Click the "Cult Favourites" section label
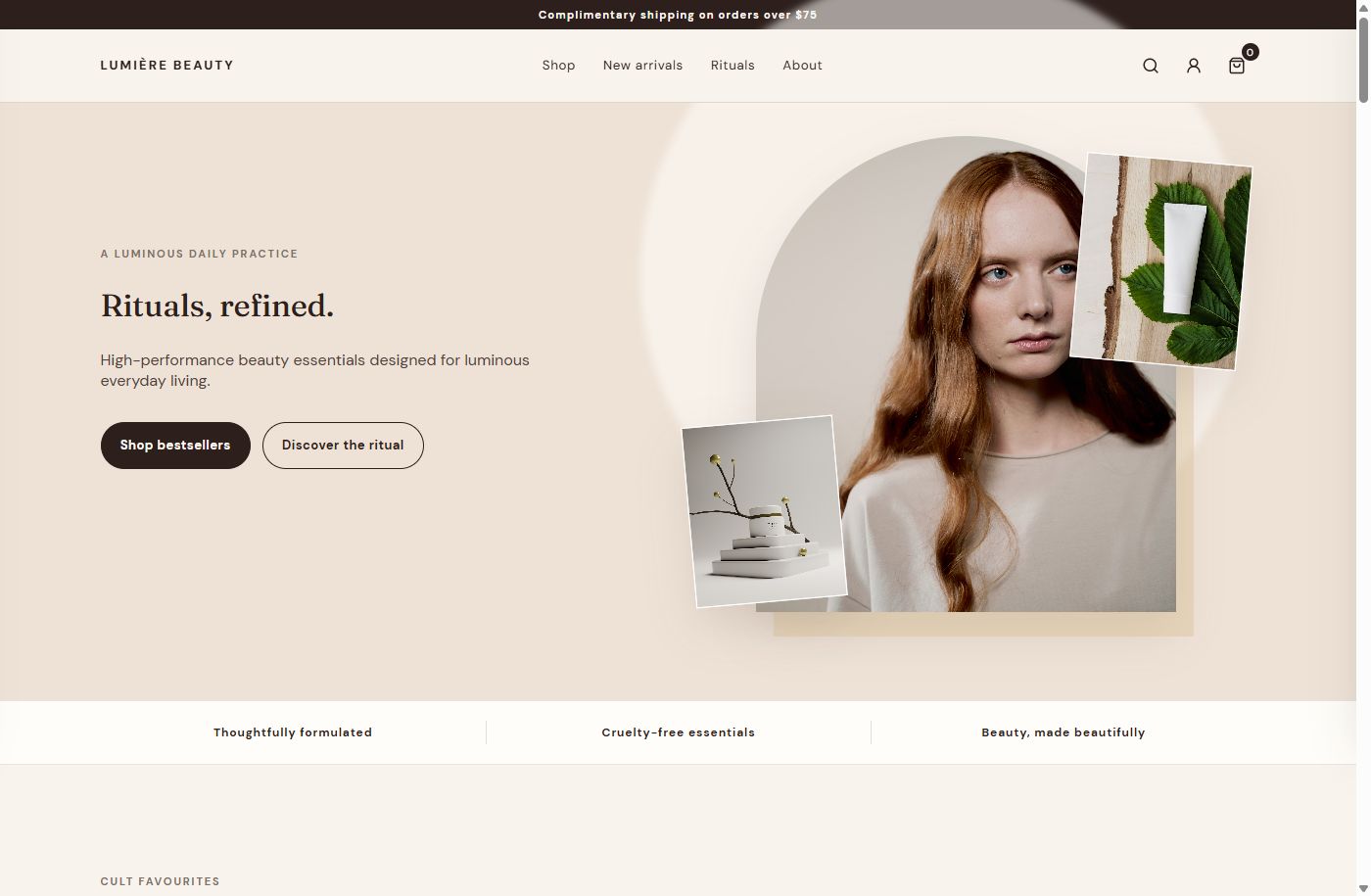1371x896 pixels. pos(161,881)
